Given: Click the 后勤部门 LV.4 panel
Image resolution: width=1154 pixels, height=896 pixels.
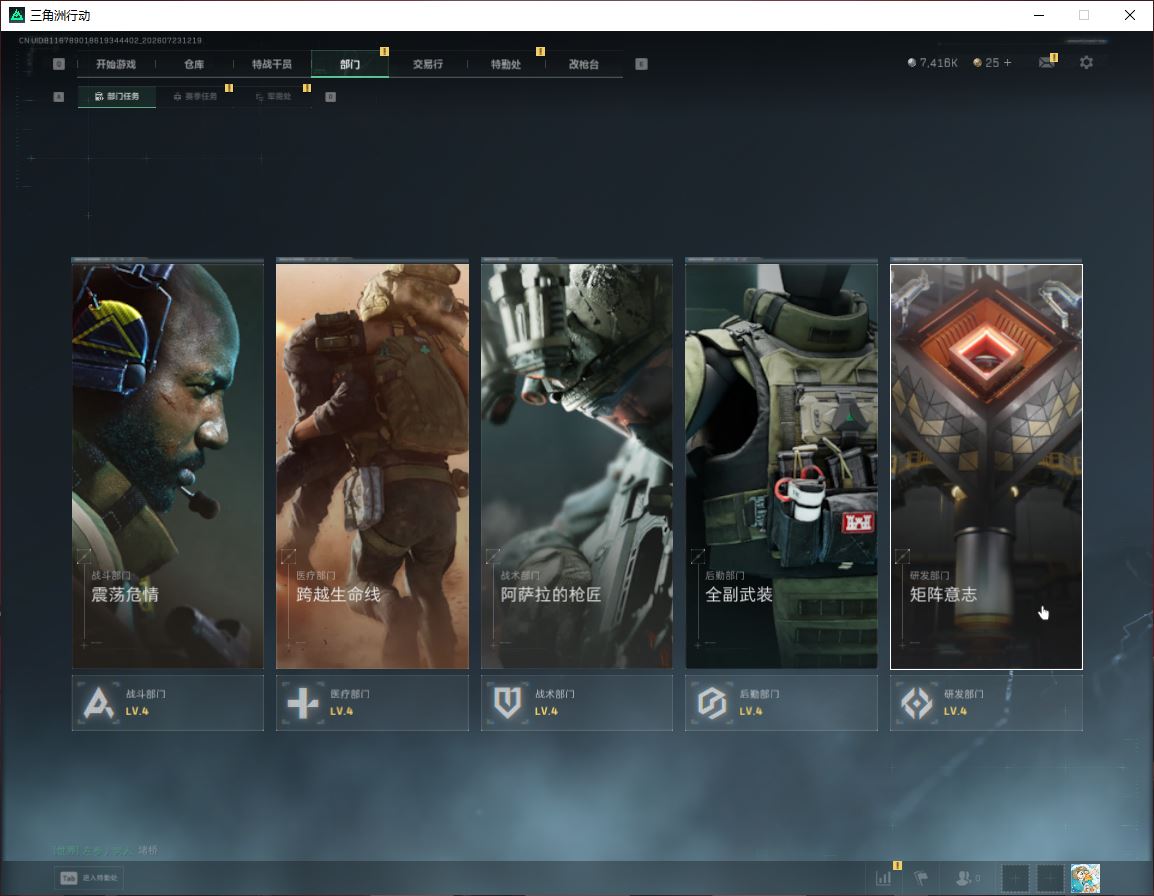Looking at the screenshot, I should tap(782, 703).
